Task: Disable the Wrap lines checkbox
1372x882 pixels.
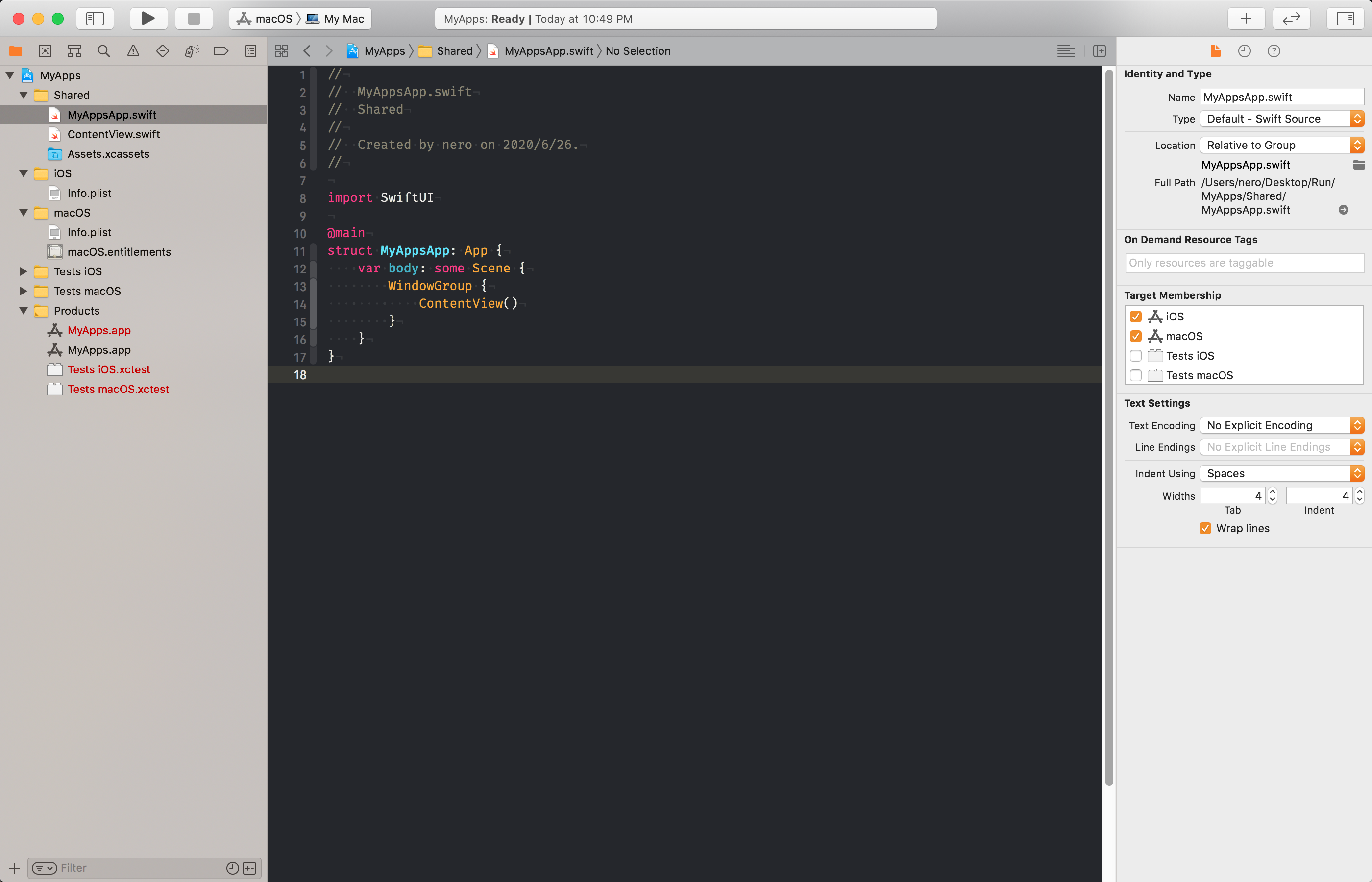Action: [x=1205, y=528]
